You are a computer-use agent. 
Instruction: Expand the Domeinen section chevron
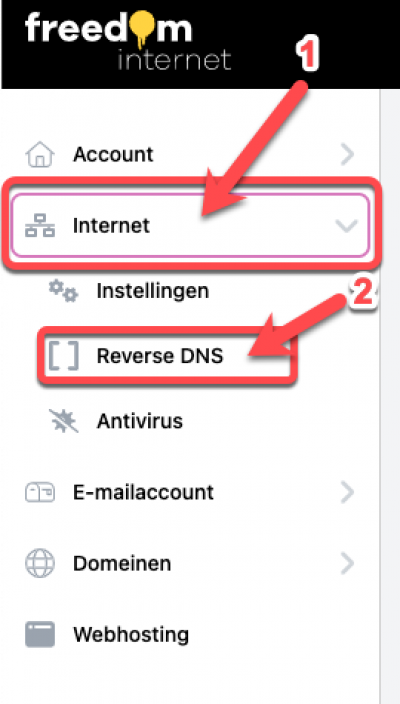[347, 563]
